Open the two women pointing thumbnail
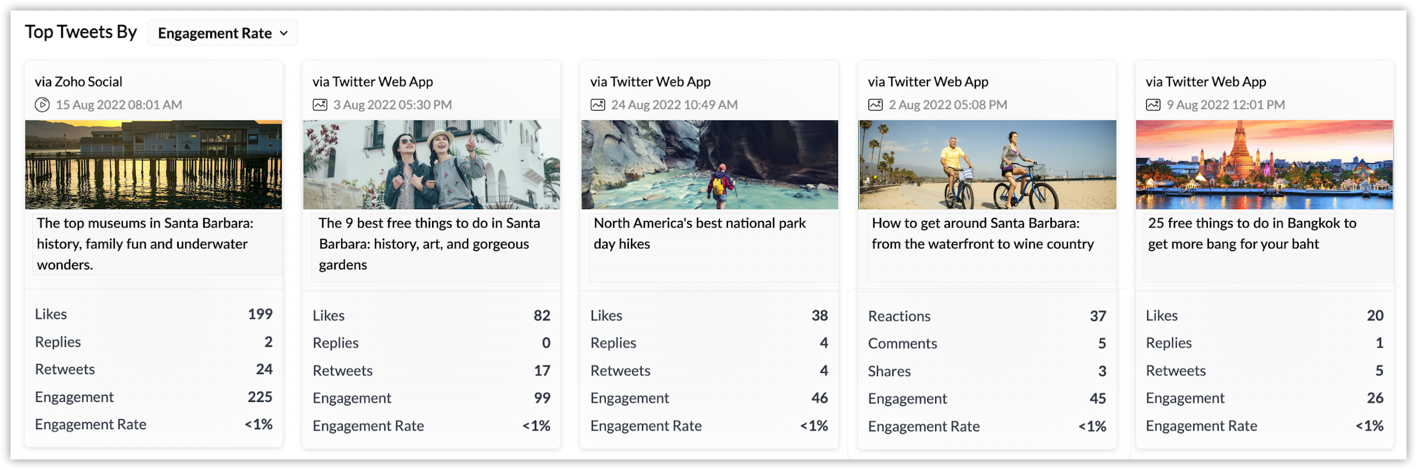This screenshot has height=470, width=1417. [431, 165]
